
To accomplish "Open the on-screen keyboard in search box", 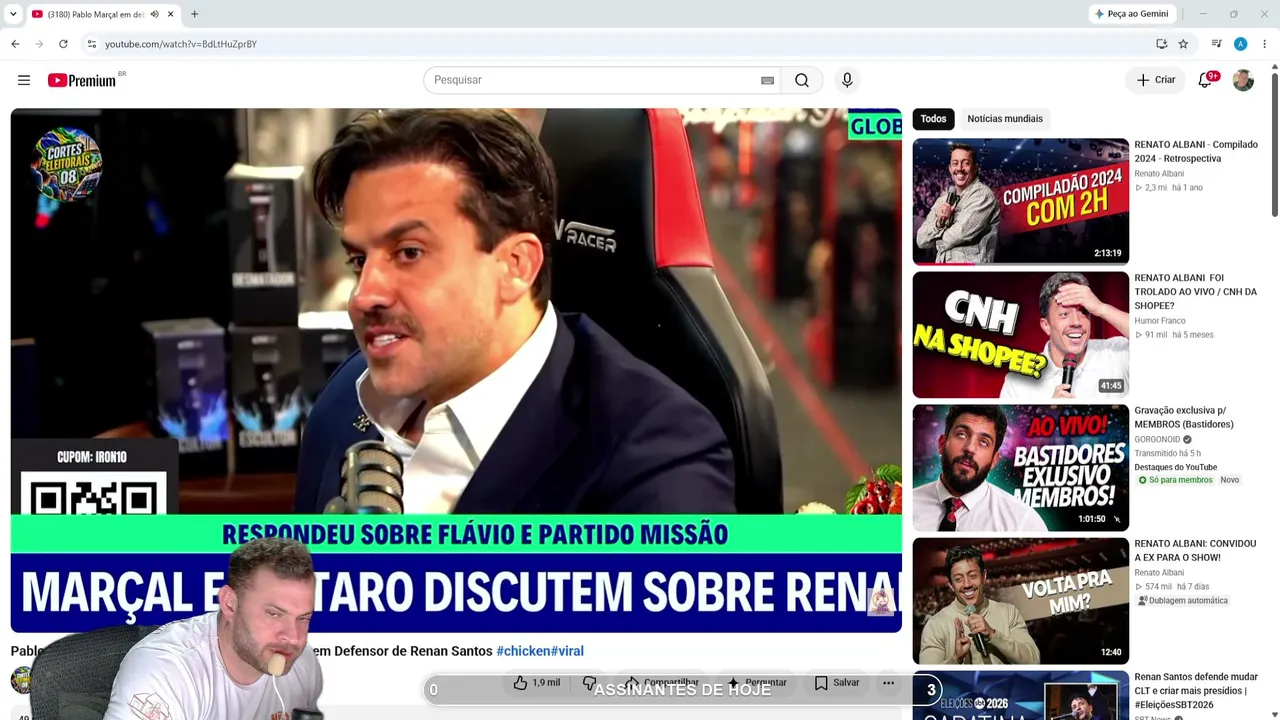I will coord(767,80).
